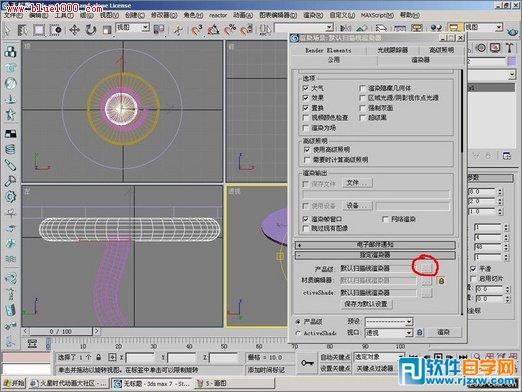Viewport: 522px width, 392px height.
Task: Collapse the 指定渲染器 rollout
Action: click(x=375, y=255)
